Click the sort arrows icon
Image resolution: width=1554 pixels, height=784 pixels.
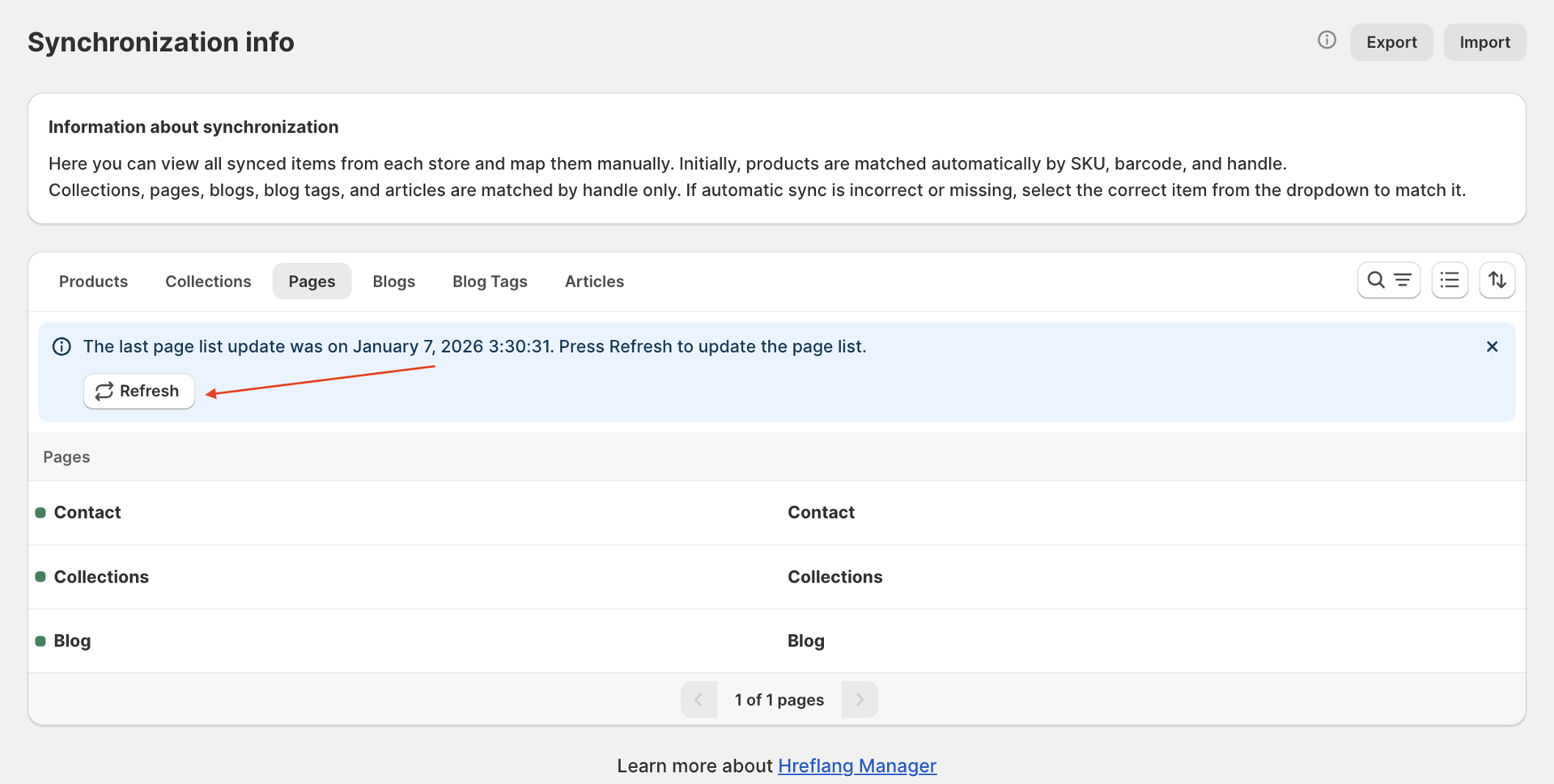[1497, 281]
